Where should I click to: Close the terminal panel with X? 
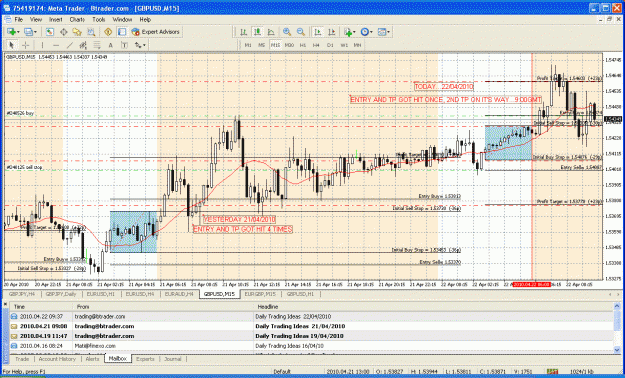[x=5, y=304]
